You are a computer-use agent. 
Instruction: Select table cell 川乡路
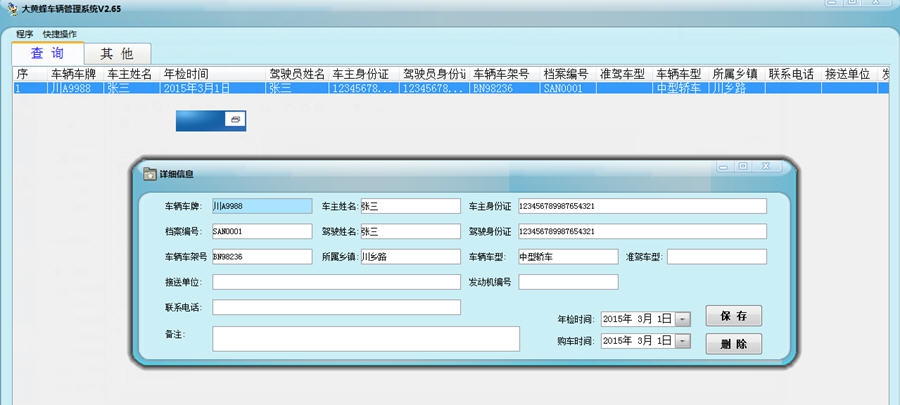tap(736, 88)
